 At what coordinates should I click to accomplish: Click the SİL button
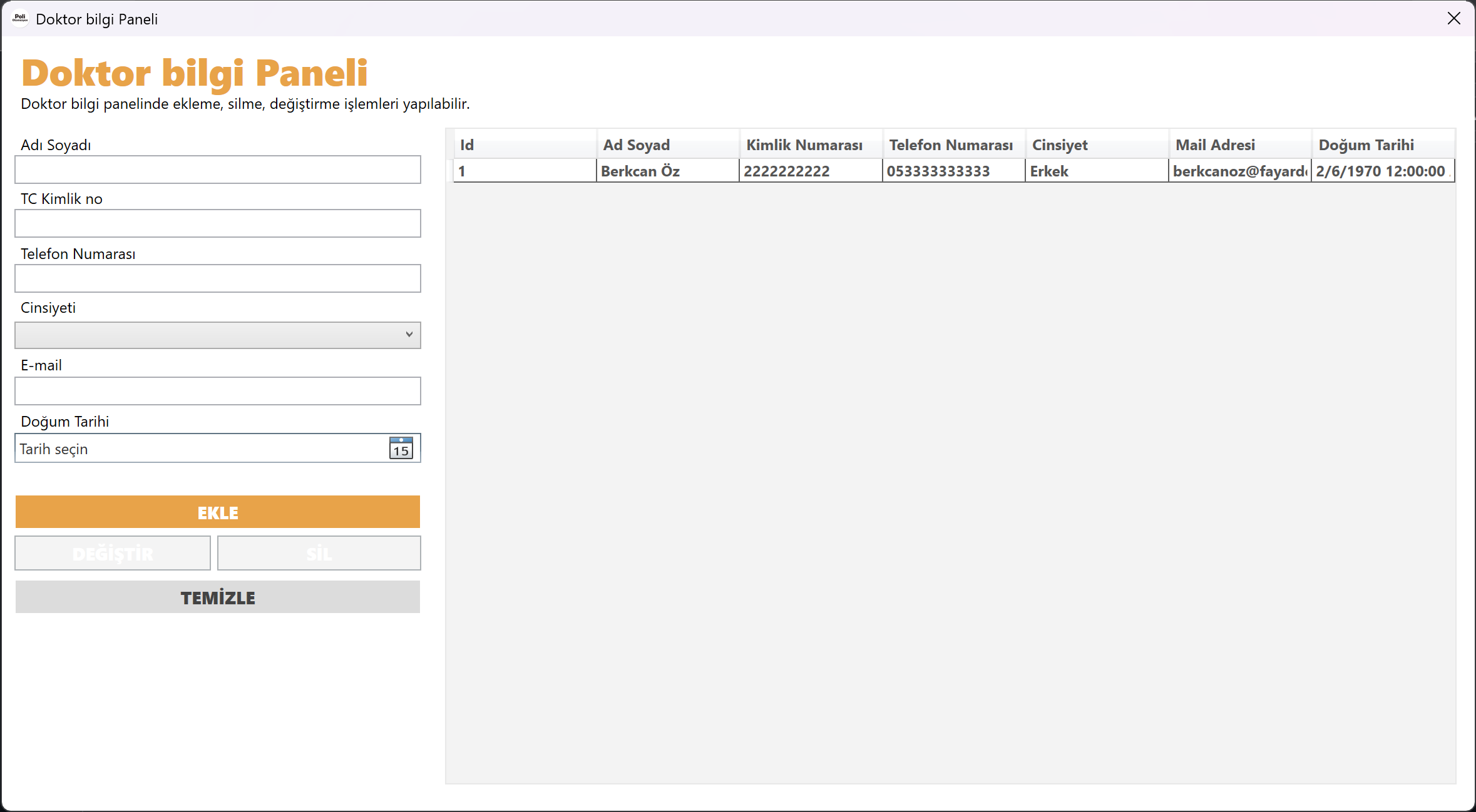(319, 553)
